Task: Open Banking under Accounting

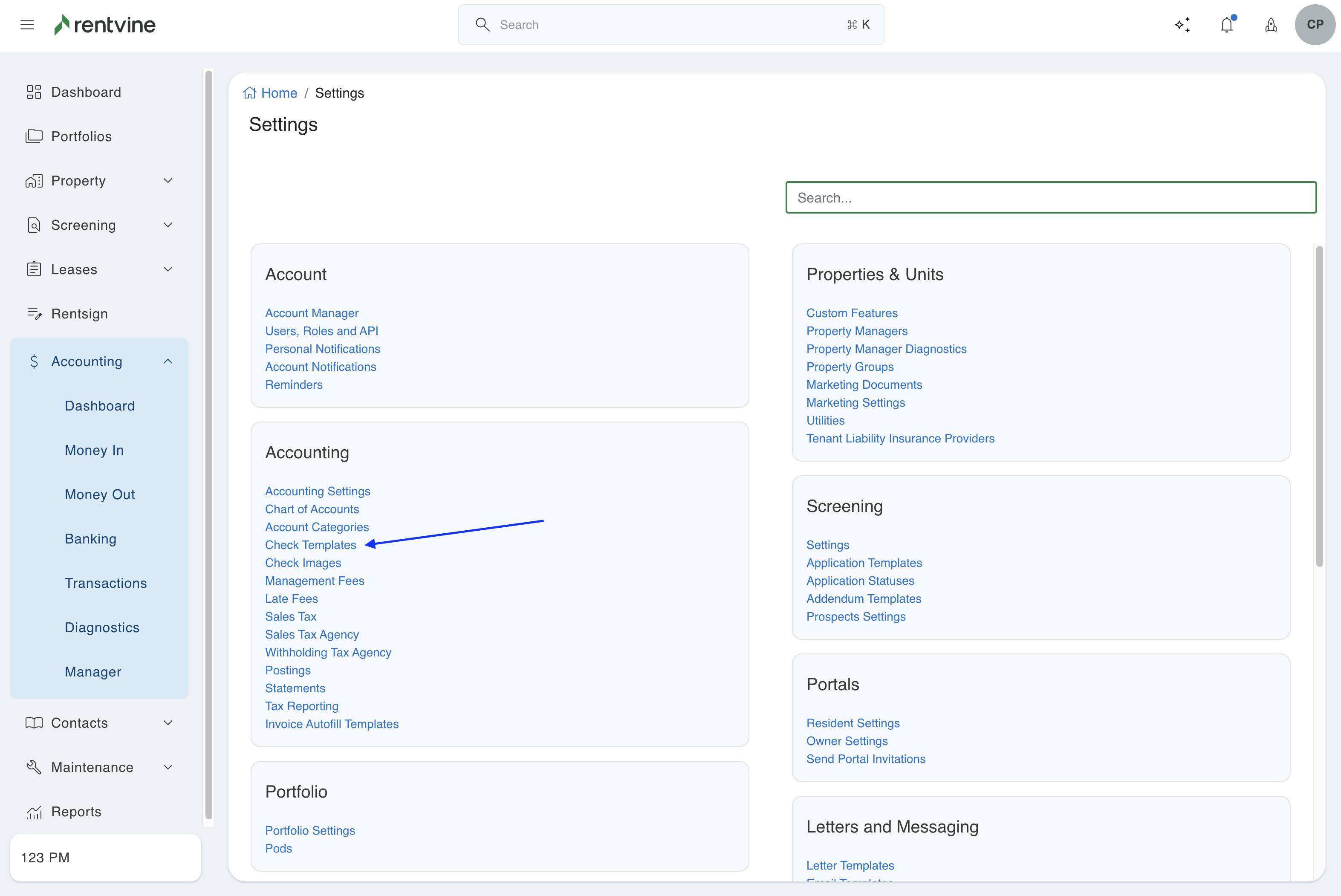Action: pyautogui.click(x=90, y=539)
